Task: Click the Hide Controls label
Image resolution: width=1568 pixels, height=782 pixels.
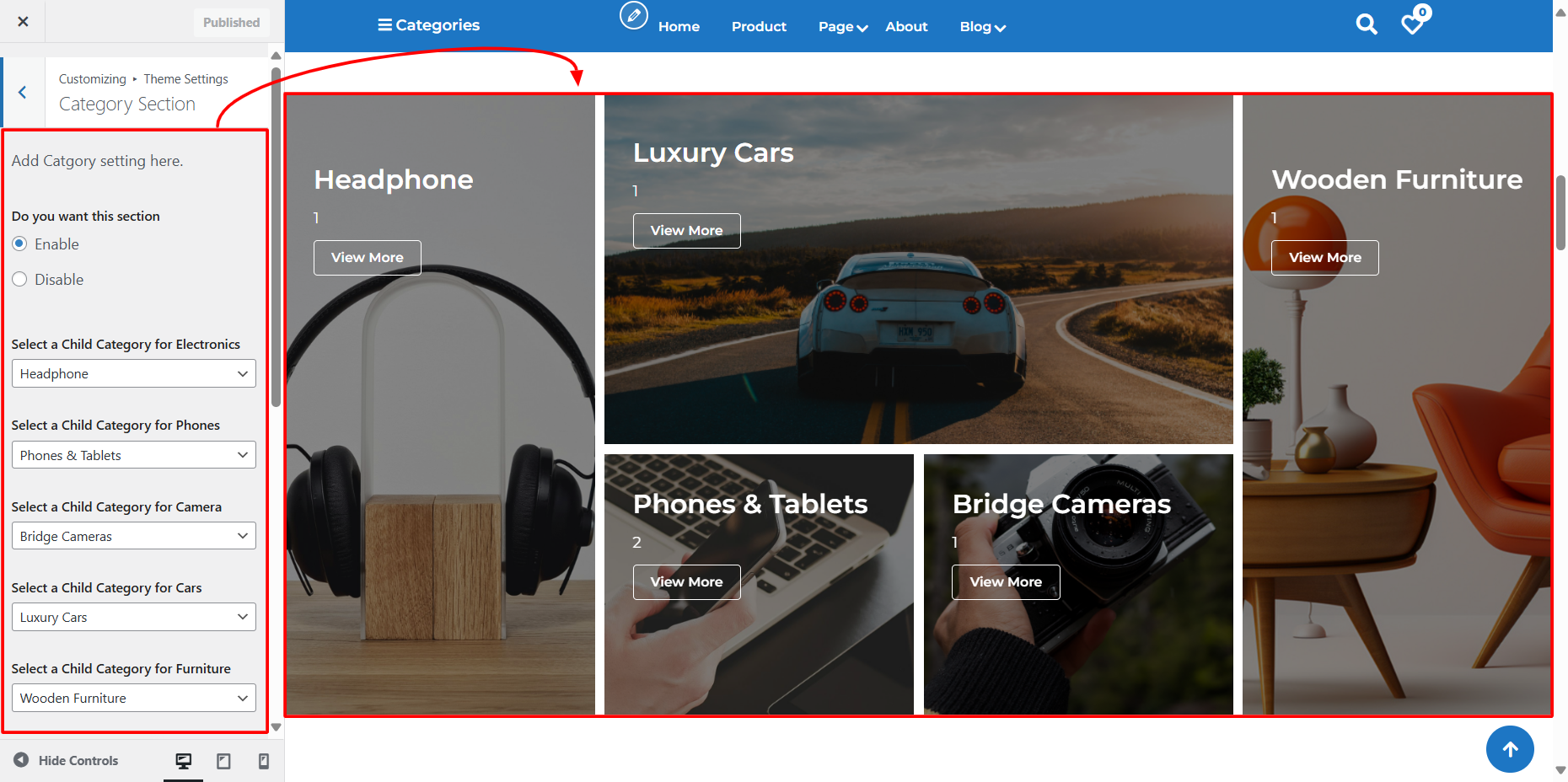Action: point(78,760)
